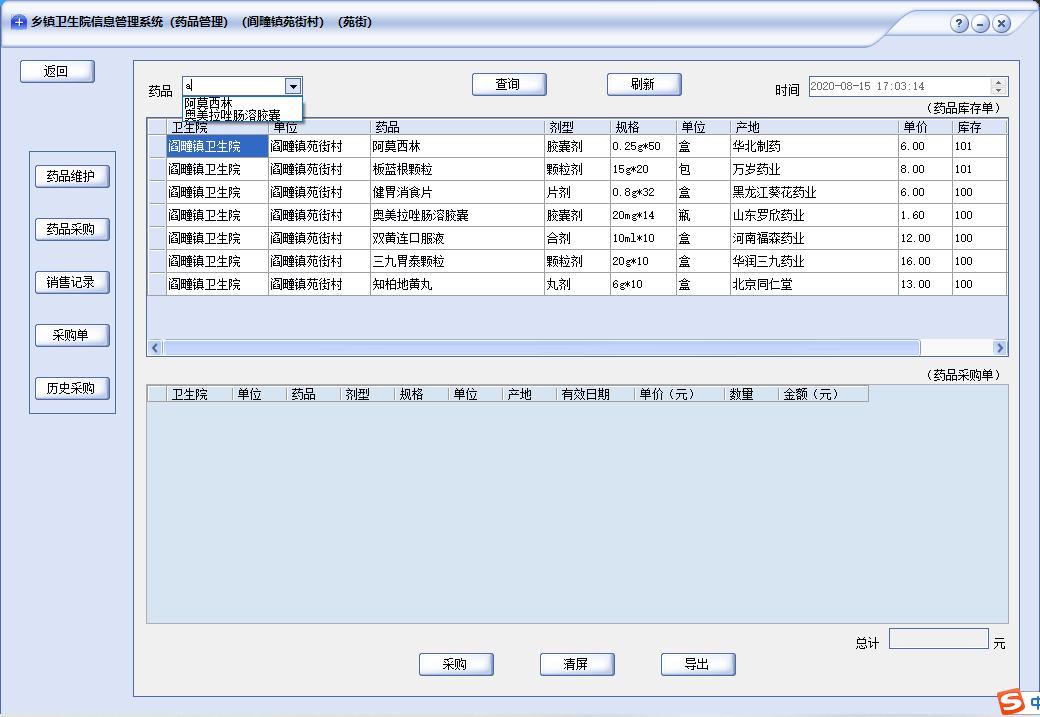Click the 导出 export button

697,663
